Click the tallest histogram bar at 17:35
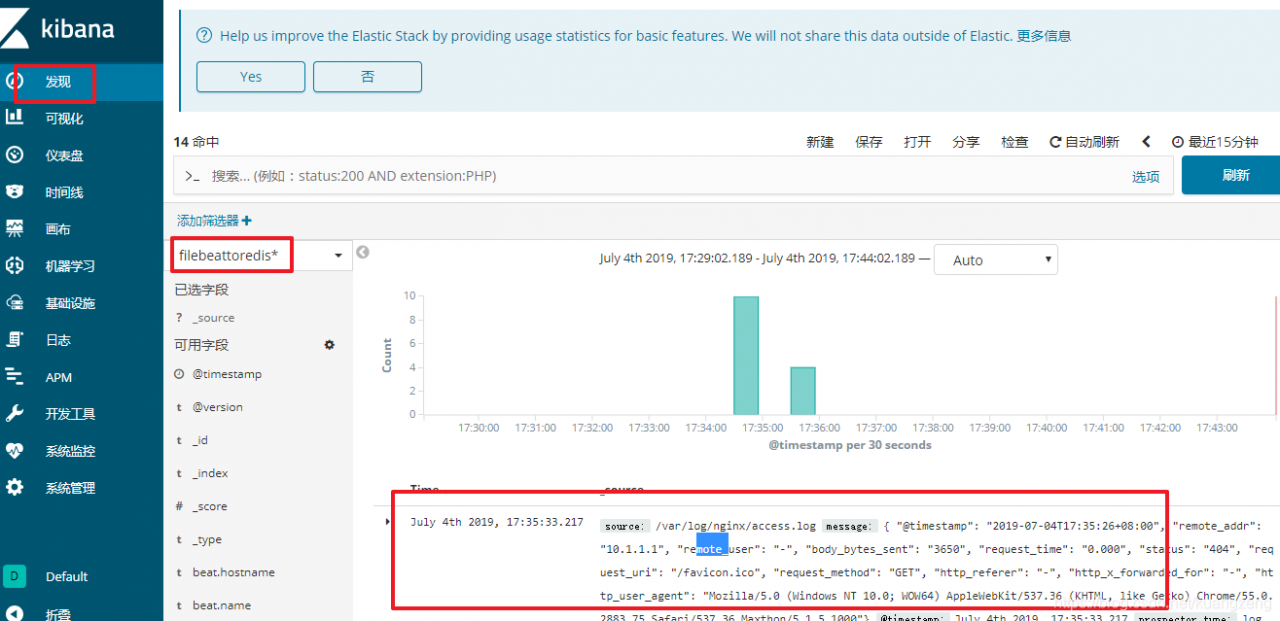Image resolution: width=1280 pixels, height=621 pixels. 746,355
